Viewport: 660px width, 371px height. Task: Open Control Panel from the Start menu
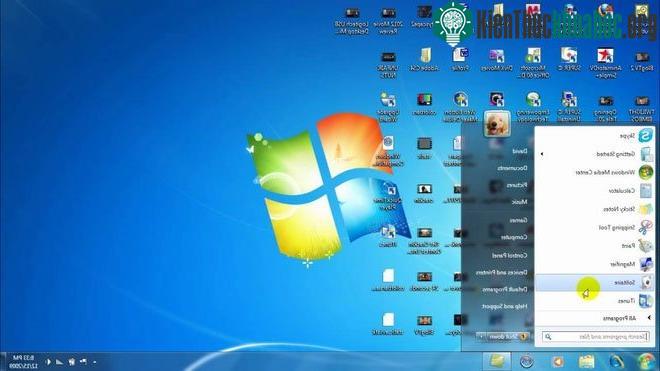pos(510,256)
